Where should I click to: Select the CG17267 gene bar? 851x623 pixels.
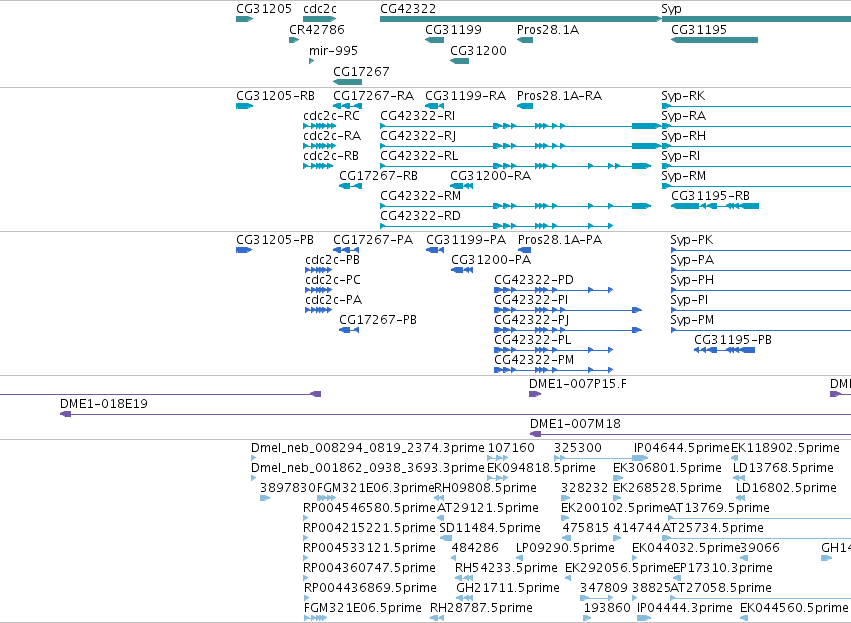click(347, 82)
